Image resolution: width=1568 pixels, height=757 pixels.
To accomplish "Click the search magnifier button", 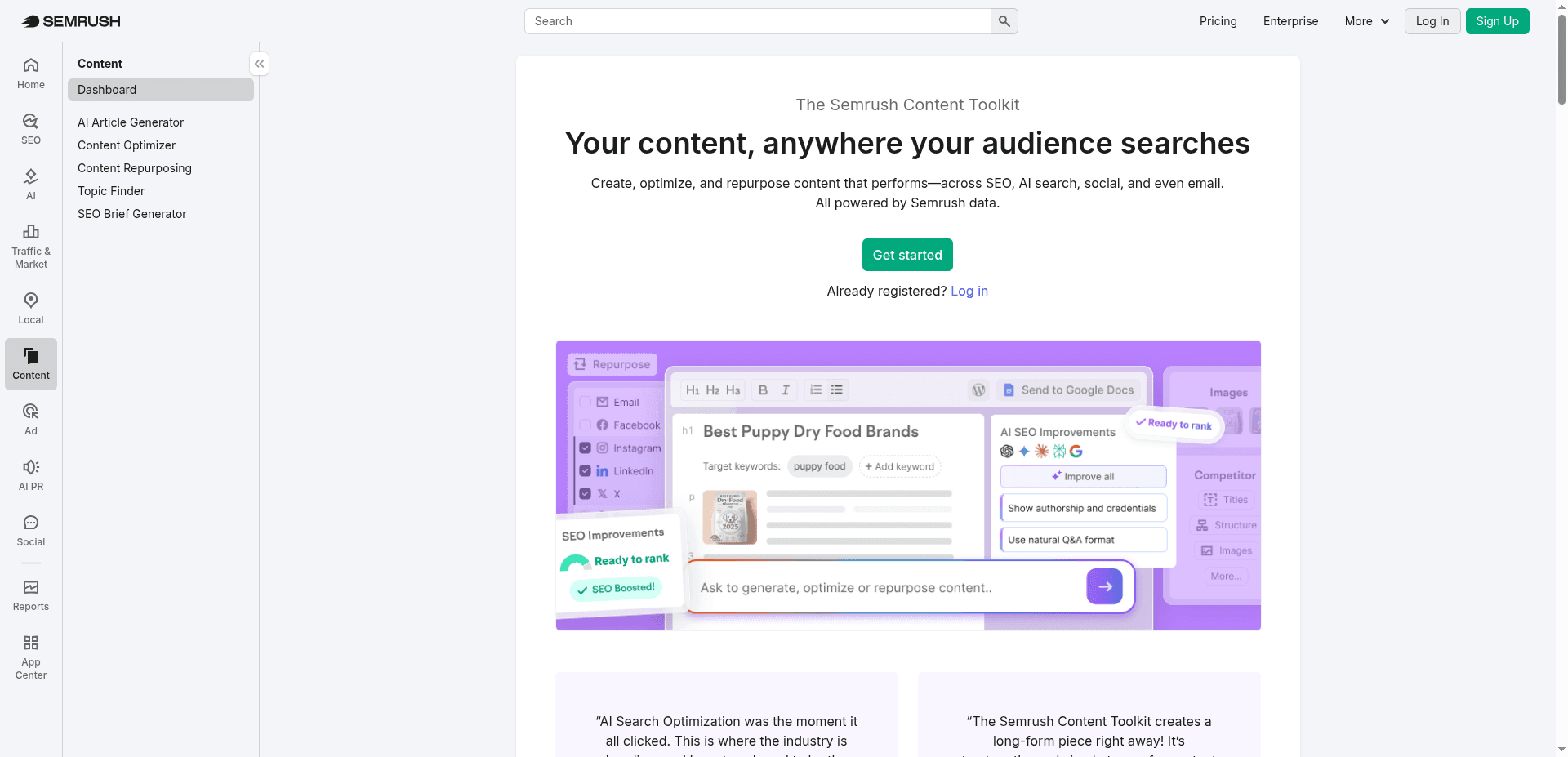I will 1004,21.
